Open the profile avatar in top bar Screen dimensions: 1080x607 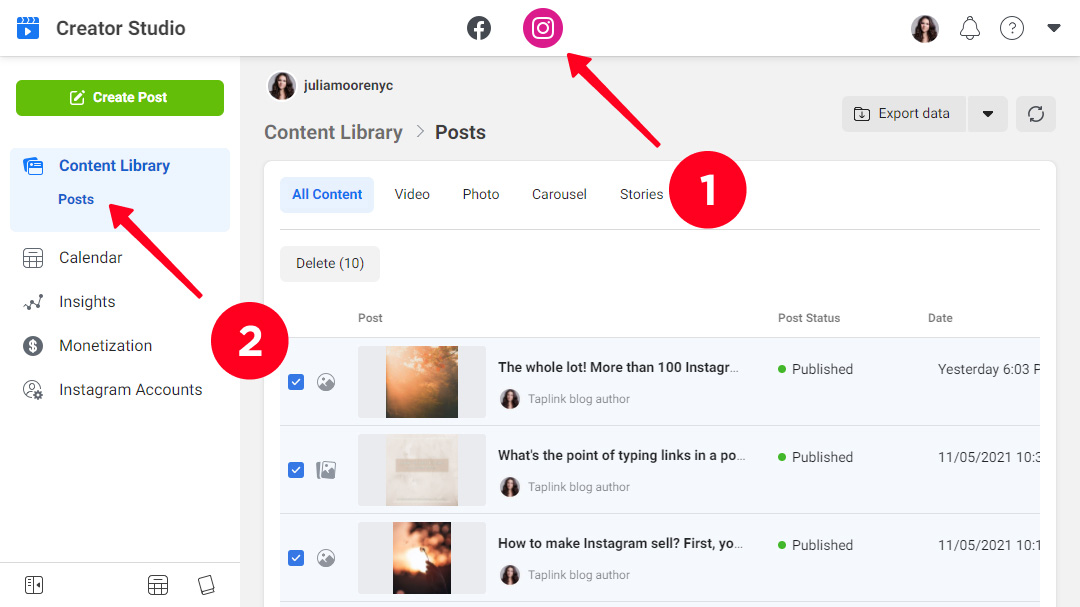tap(924, 28)
